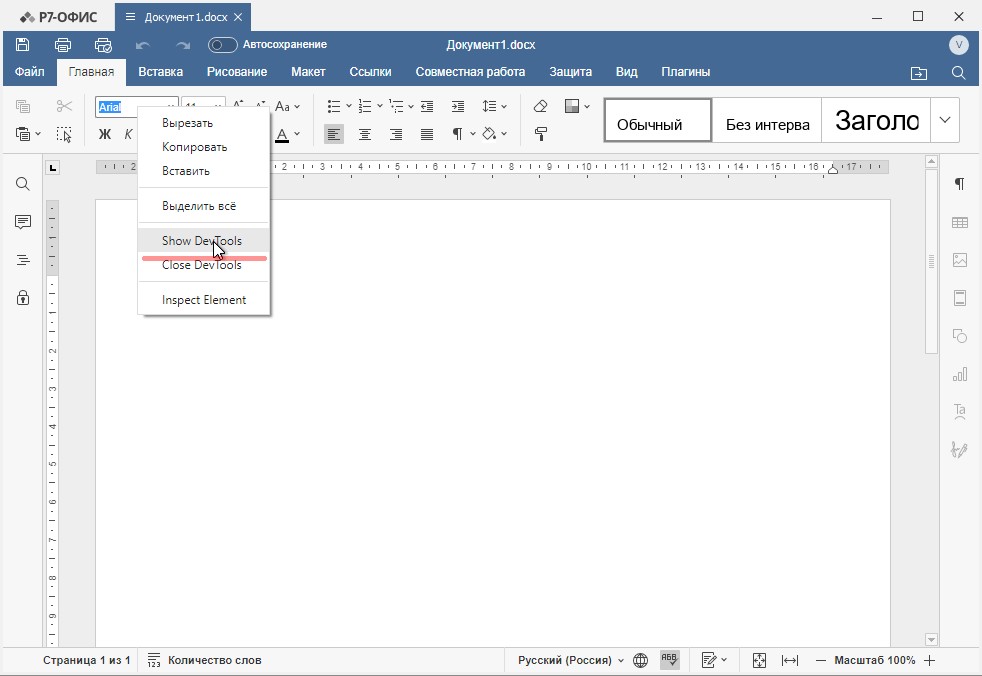This screenshot has height=676, width=982.
Task: Open the Image settings panel on right sidebar
Action: pyautogui.click(x=959, y=259)
